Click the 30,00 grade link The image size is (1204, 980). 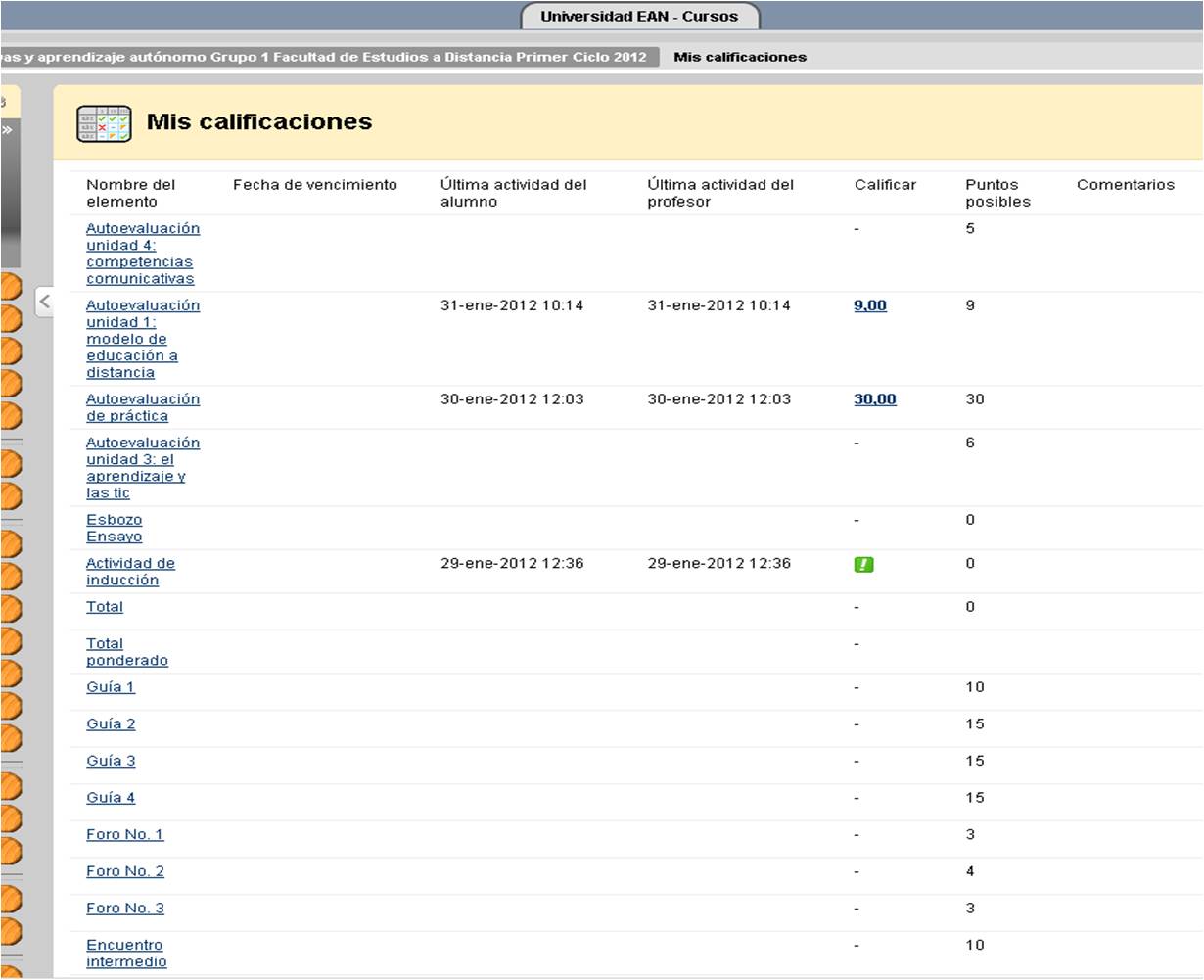(x=874, y=399)
